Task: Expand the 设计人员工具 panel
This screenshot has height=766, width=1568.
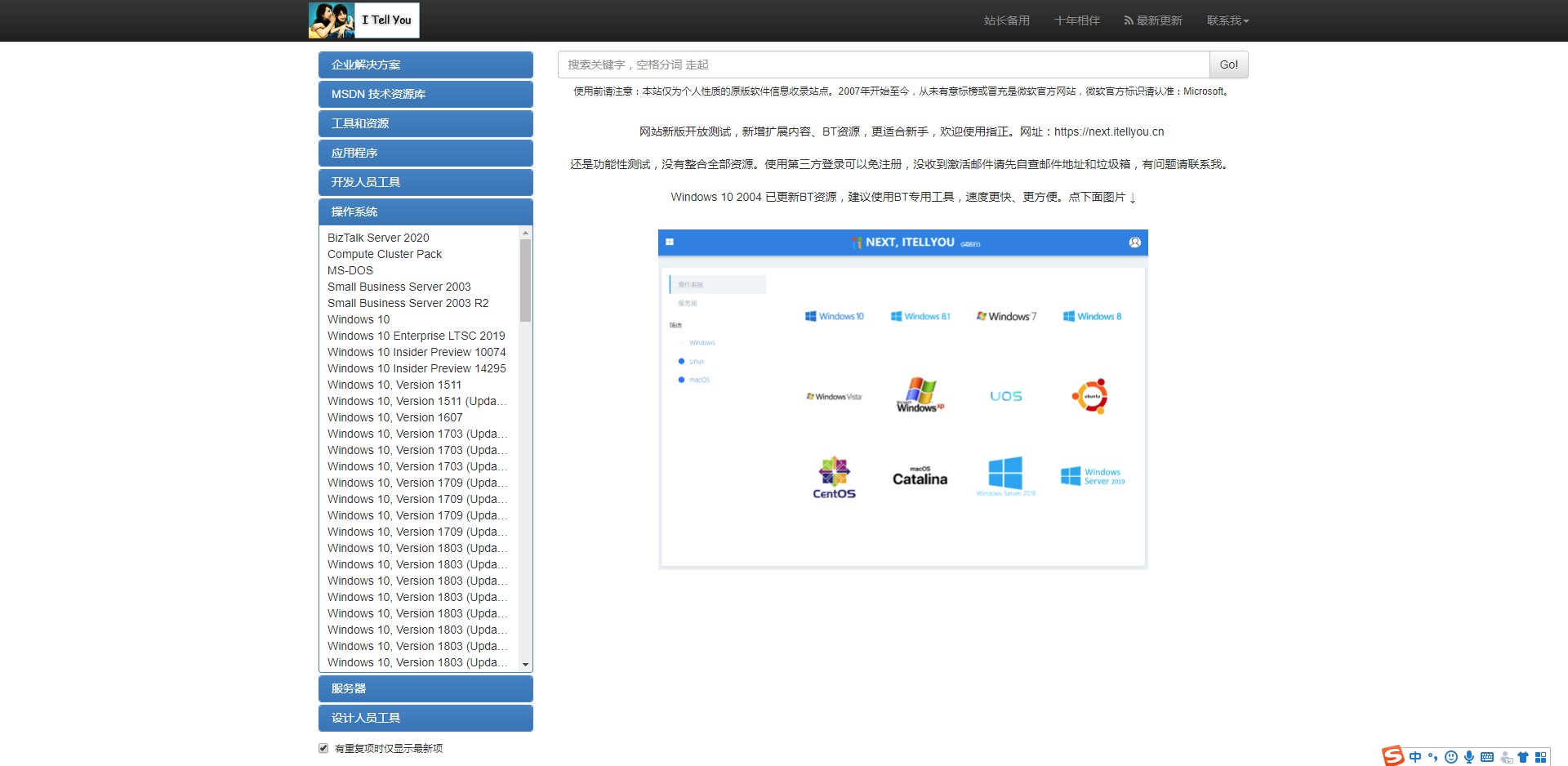Action: pos(425,718)
